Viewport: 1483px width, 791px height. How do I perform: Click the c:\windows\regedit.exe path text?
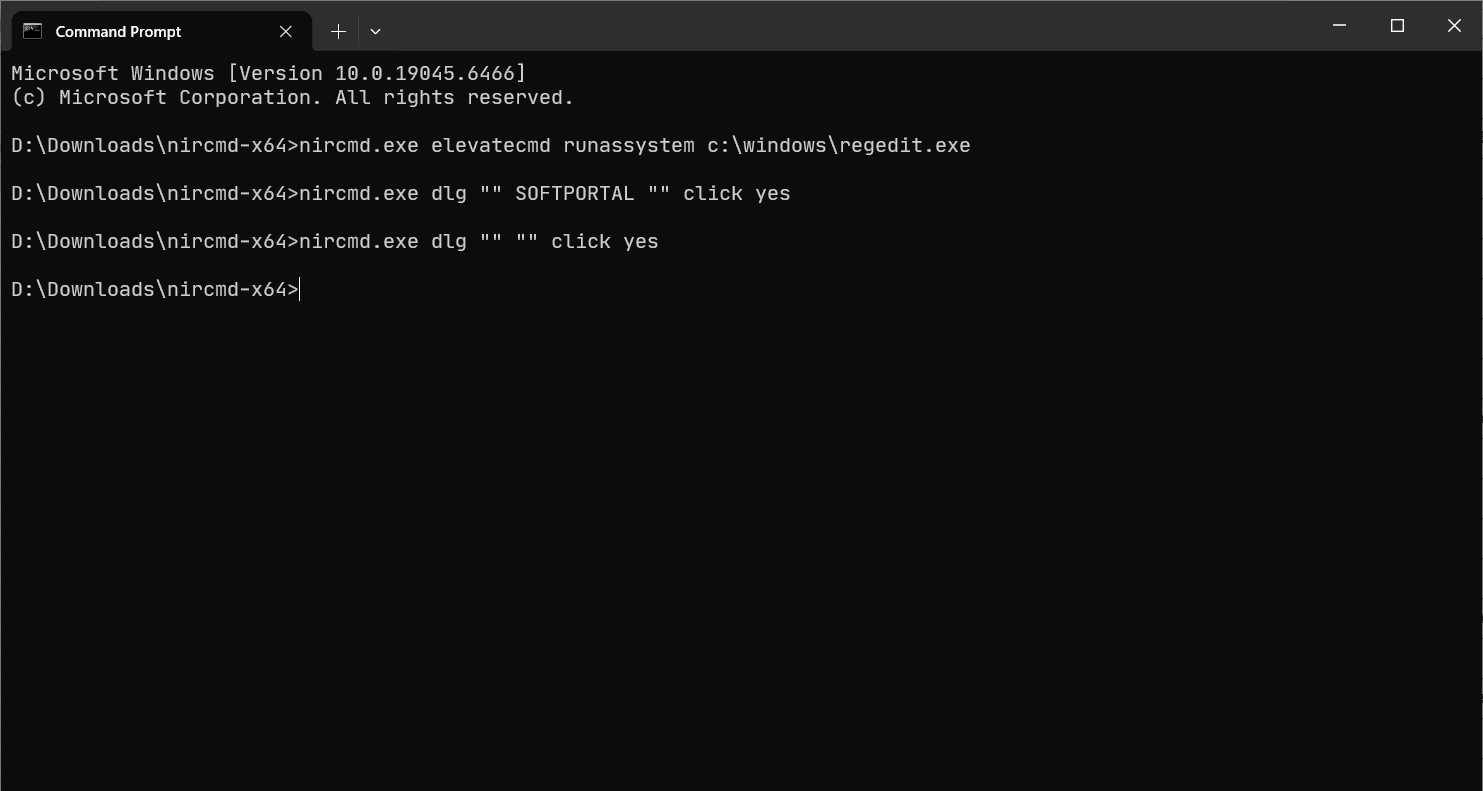[838, 146]
